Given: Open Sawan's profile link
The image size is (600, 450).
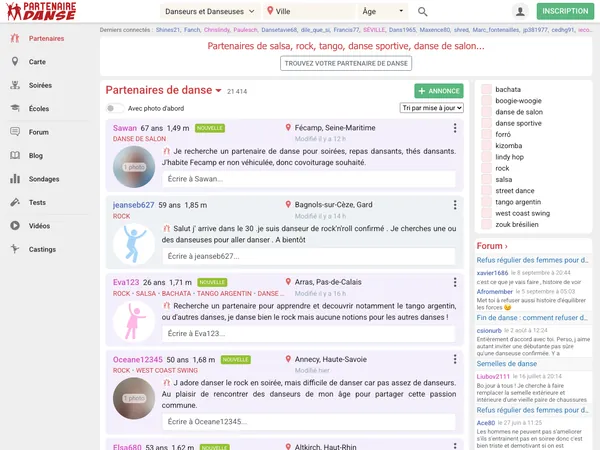Looking at the screenshot, I should [125, 128].
